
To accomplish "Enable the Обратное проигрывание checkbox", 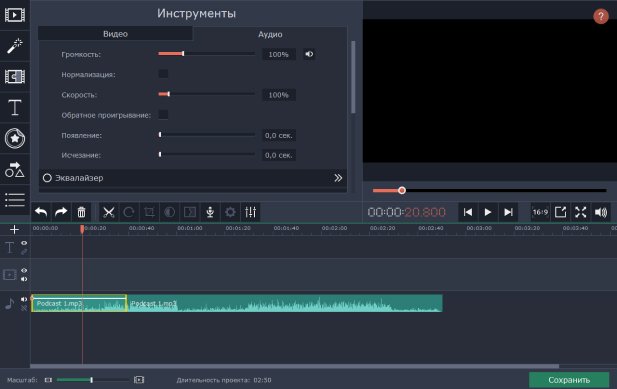I will pos(163,114).
